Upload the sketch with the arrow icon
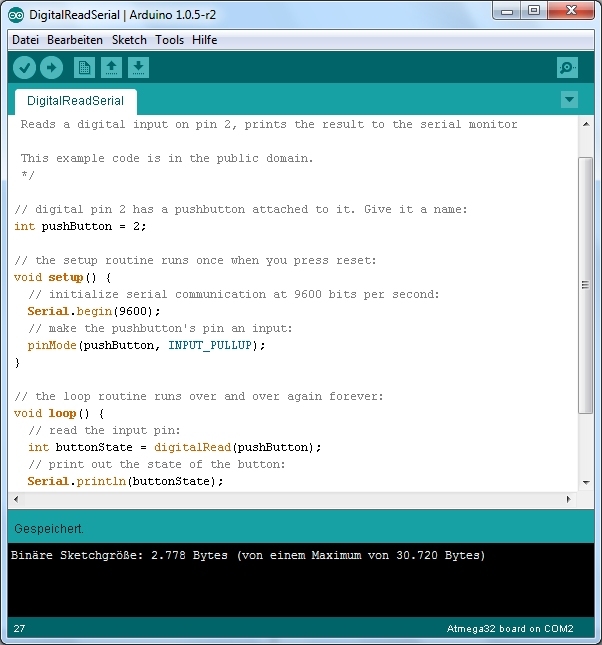Screen dimensions: 602x645 click(51, 68)
